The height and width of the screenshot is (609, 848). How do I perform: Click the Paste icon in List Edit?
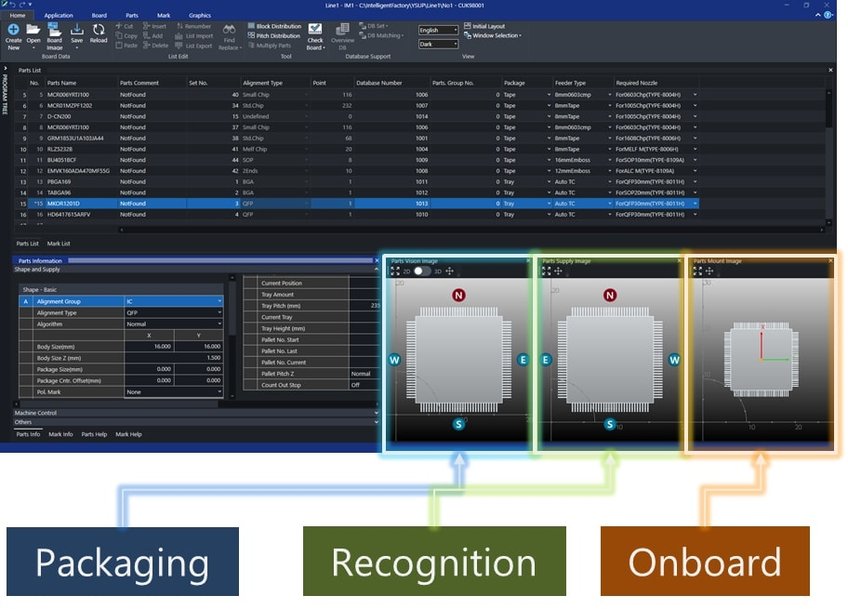[119, 45]
